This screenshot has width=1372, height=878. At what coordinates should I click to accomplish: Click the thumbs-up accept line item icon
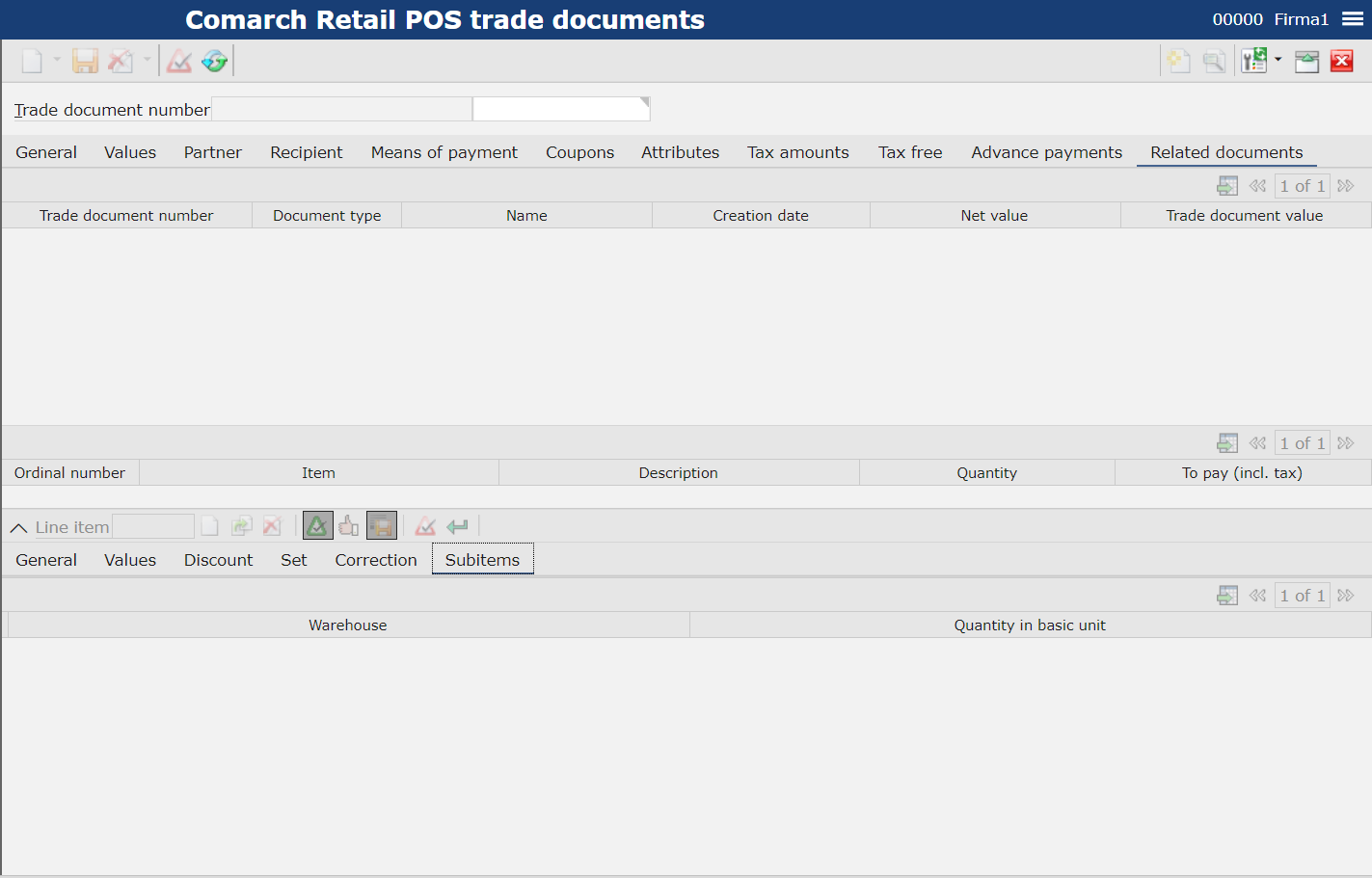tap(349, 526)
